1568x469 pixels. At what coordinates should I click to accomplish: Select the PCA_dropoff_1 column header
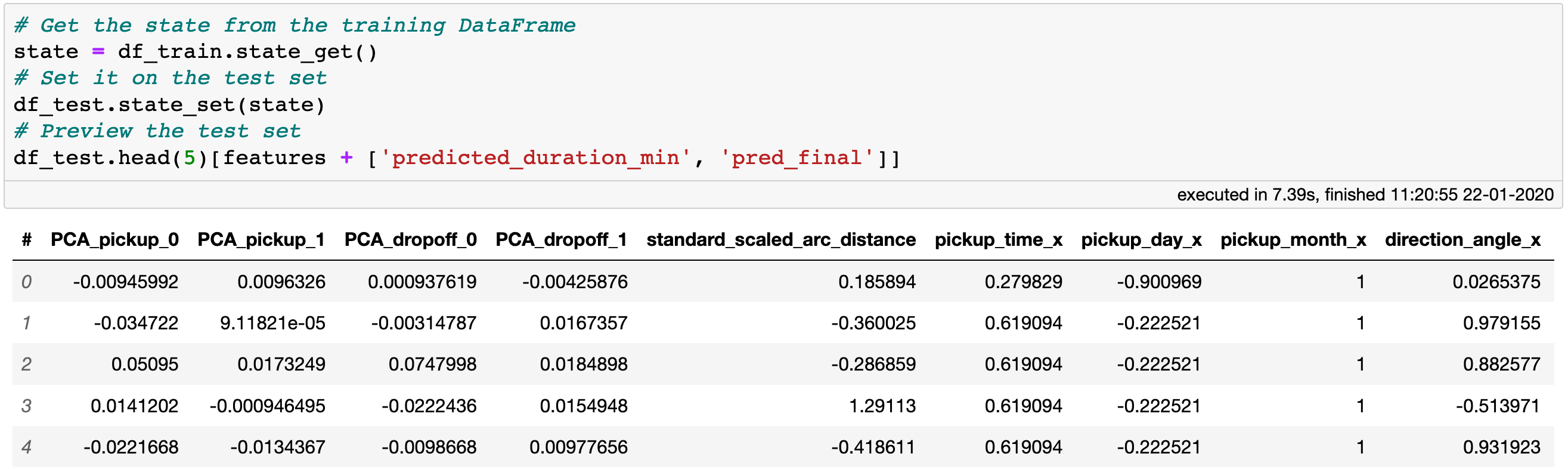560,240
